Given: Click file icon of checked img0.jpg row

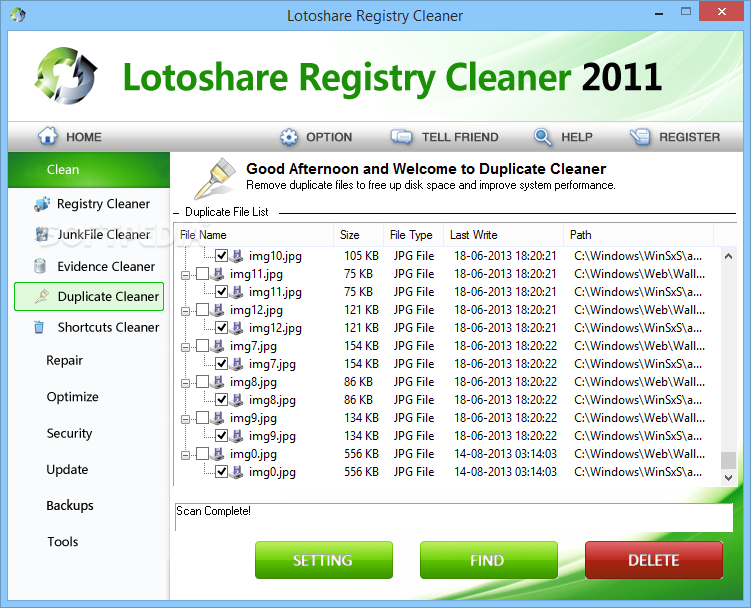Looking at the screenshot, I should pyautogui.click(x=237, y=471).
